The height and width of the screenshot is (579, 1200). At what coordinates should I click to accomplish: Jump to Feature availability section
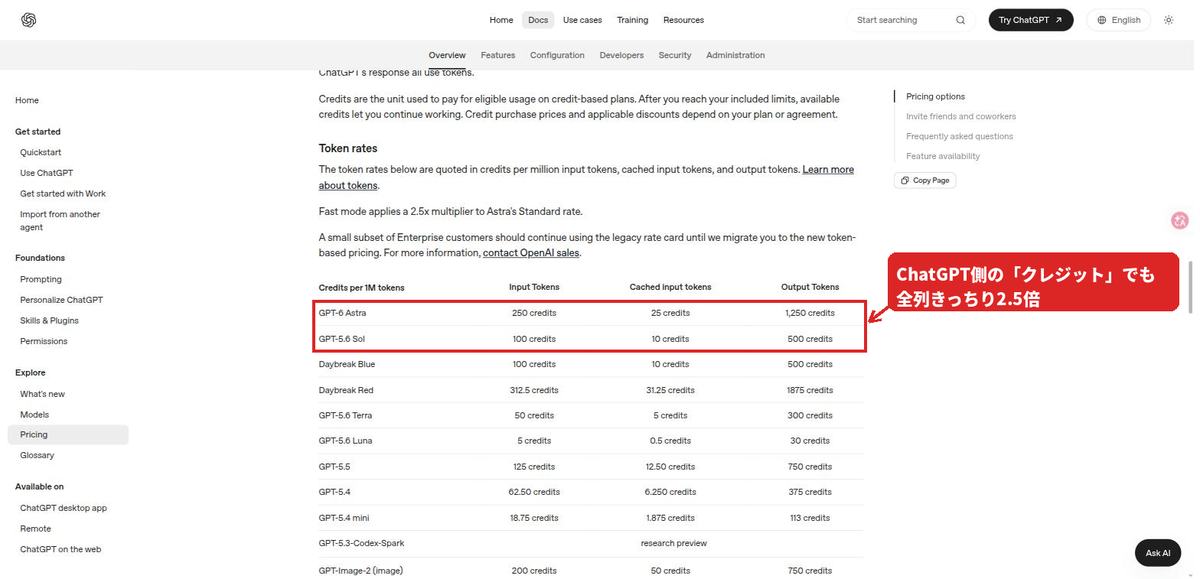(x=943, y=156)
